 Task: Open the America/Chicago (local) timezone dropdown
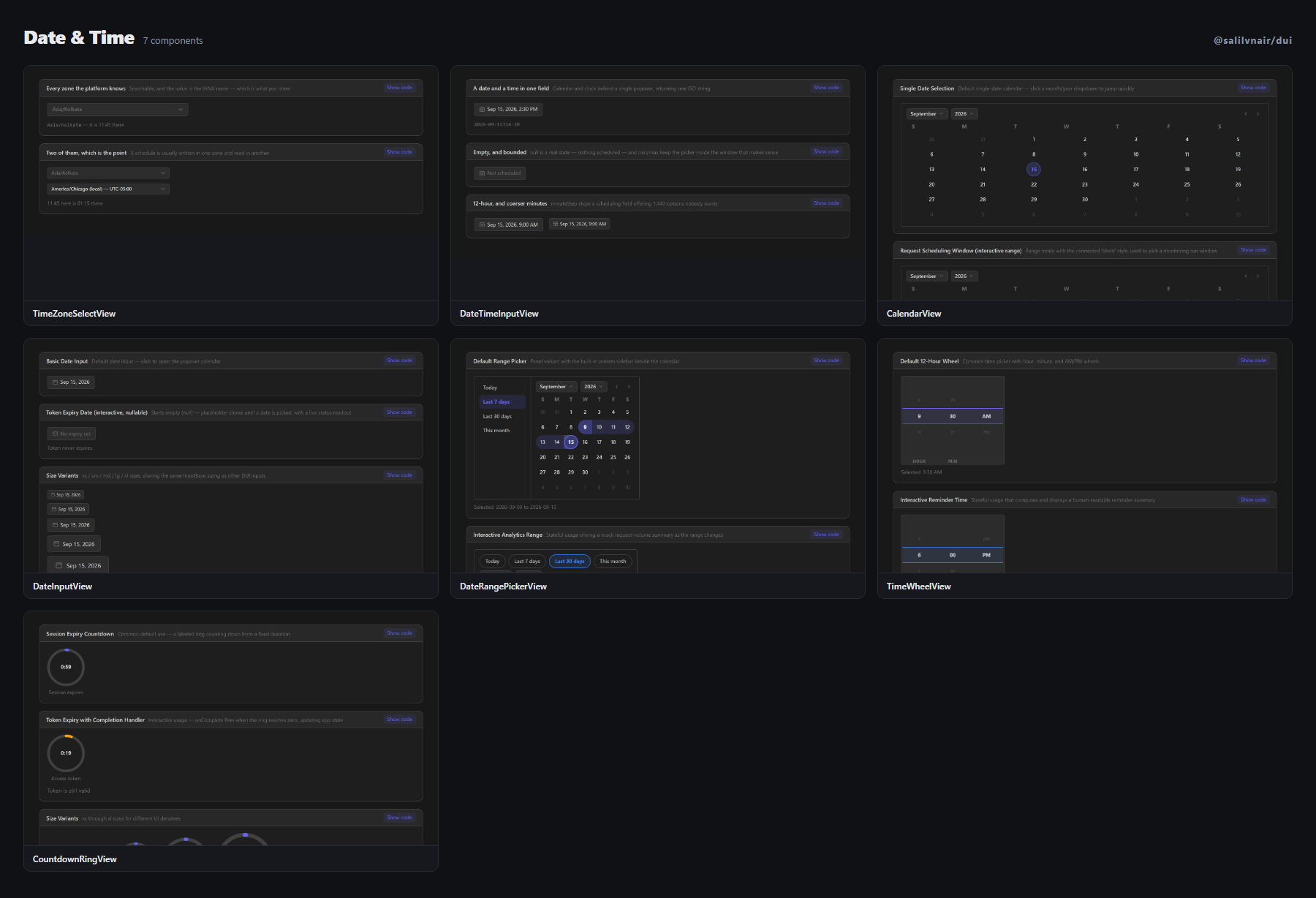pyautogui.click(x=108, y=189)
